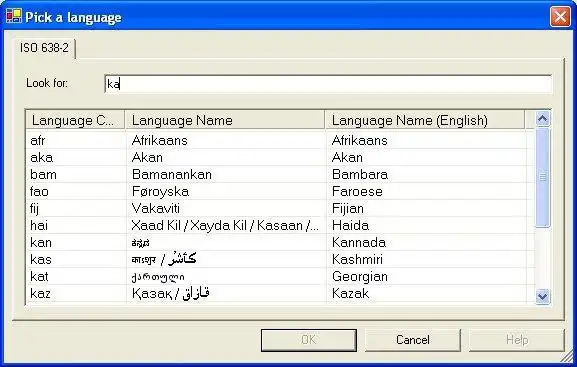Sort by the Language C... column header
The height and width of the screenshot is (367, 577).
(x=75, y=120)
